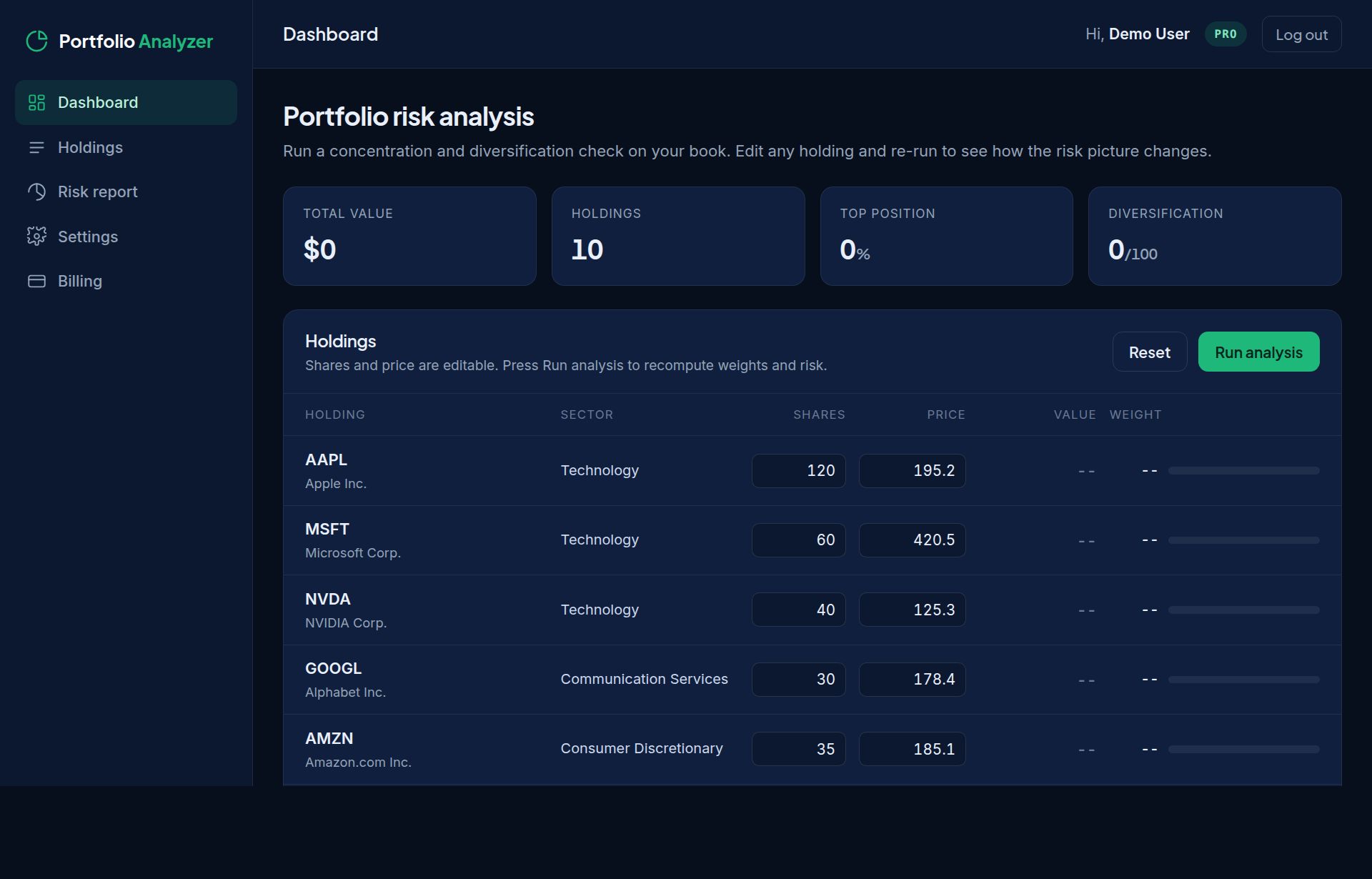This screenshot has width=1372, height=879.
Task: Click the Holdings count card
Action: (678, 236)
